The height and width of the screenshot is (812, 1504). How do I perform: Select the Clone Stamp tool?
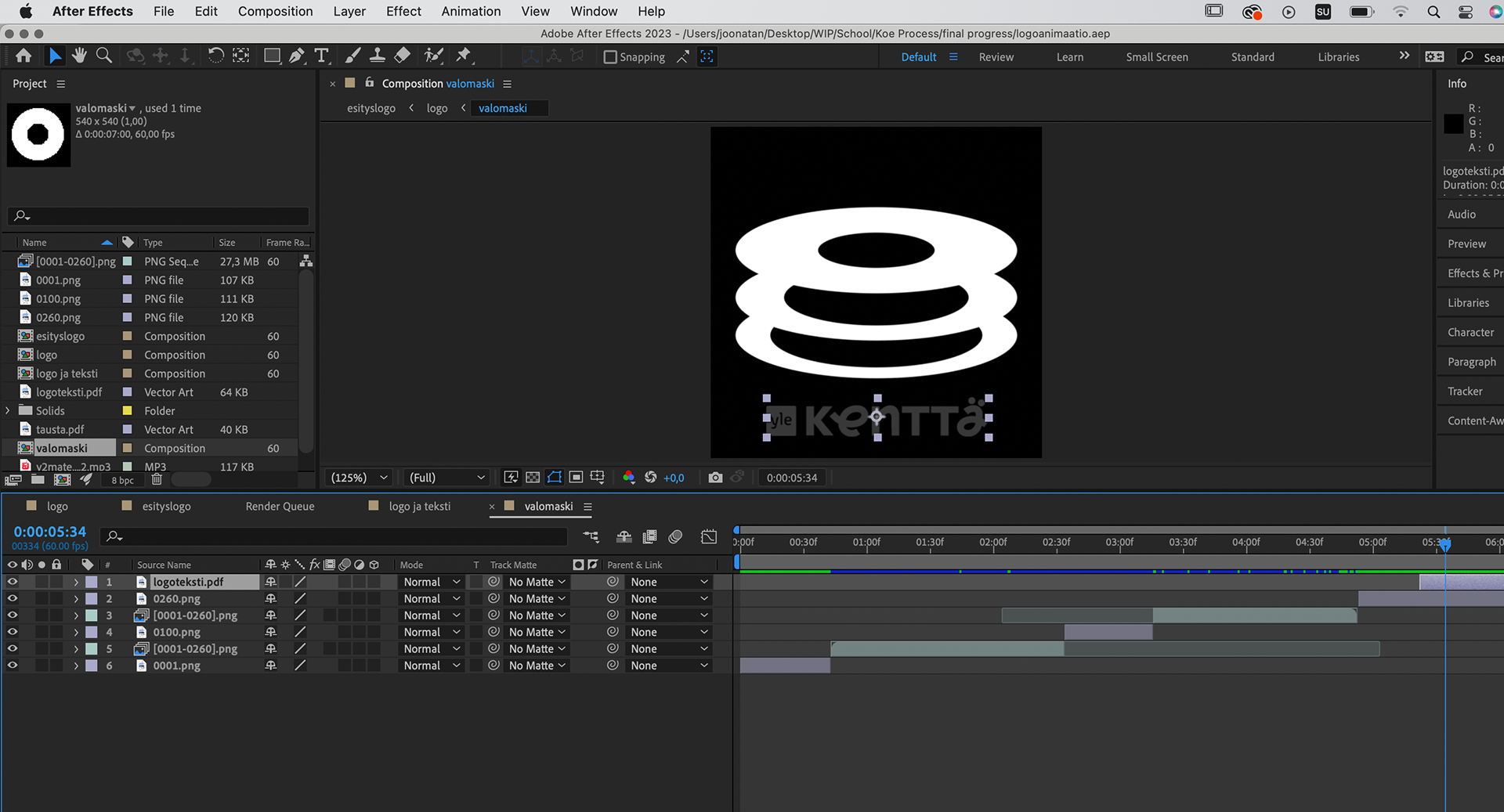tap(378, 56)
